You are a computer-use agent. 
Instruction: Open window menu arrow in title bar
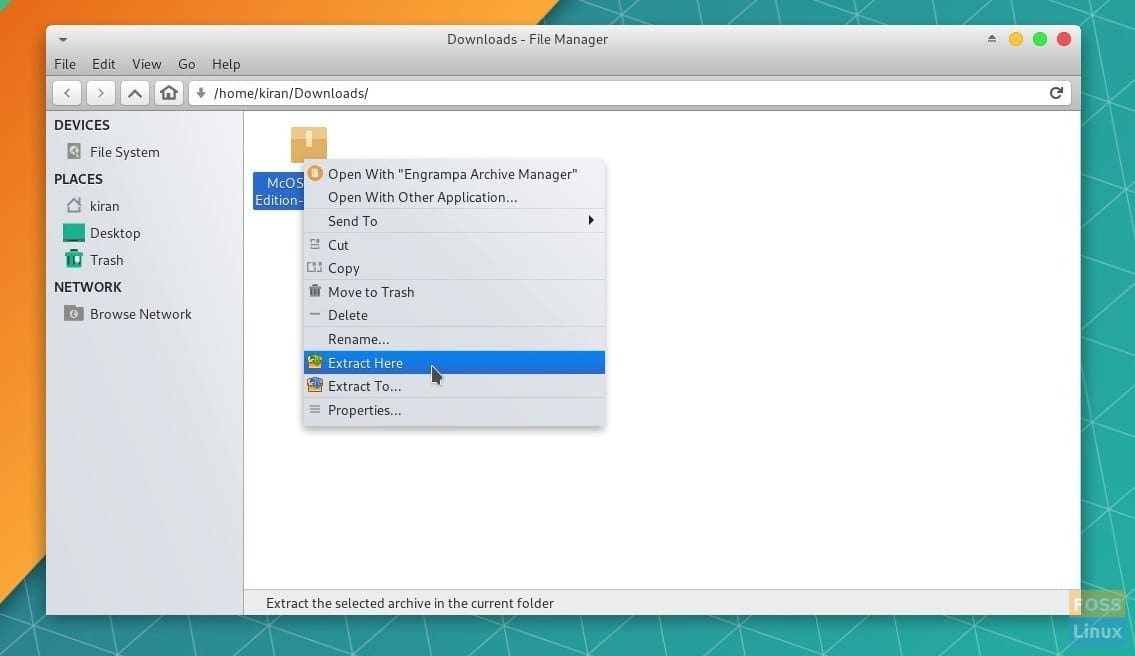pyautogui.click(x=63, y=39)
